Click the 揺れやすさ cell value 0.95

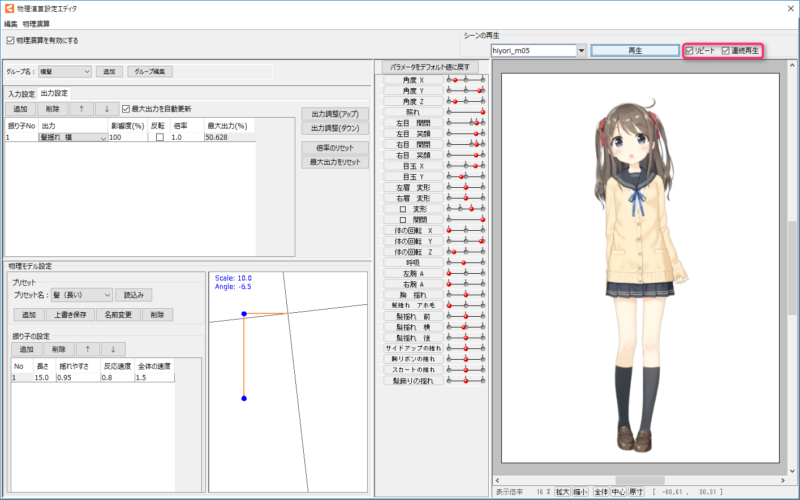coord(78,378)
